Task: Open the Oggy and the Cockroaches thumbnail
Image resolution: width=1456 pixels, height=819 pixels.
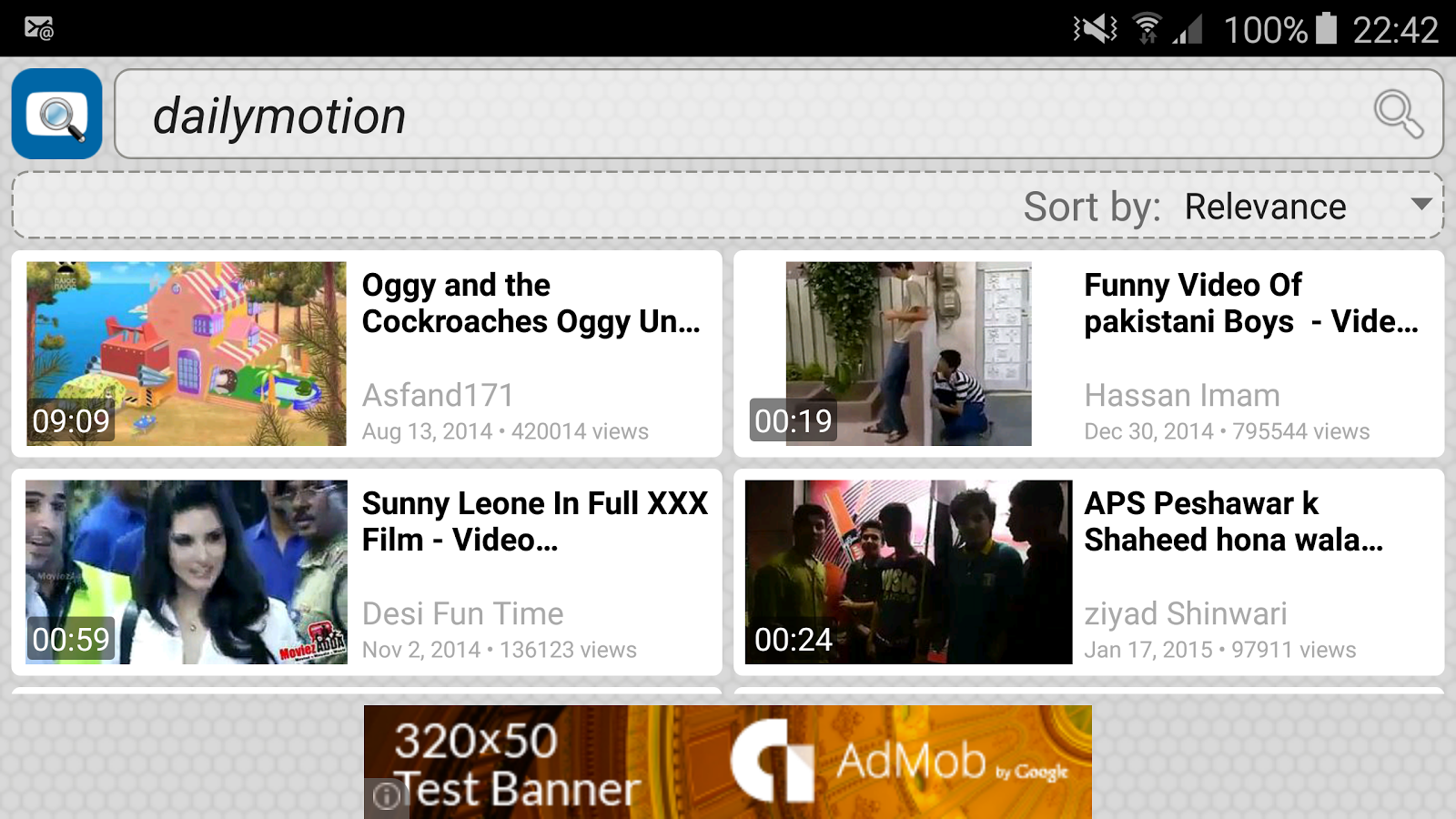Action: point(187,354)
